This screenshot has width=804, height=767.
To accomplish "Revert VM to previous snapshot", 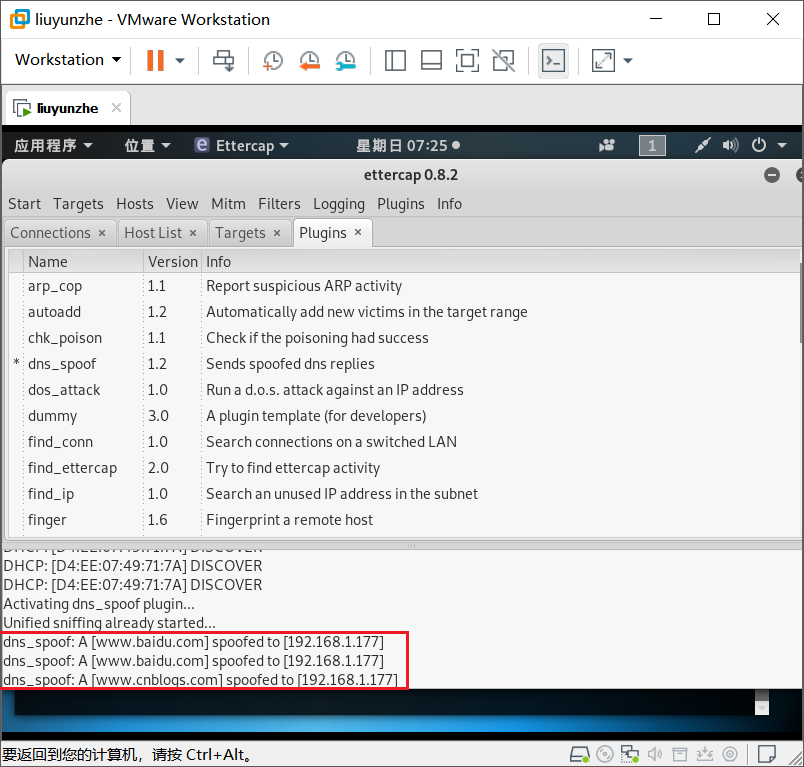I will click(x=309, y=60).
